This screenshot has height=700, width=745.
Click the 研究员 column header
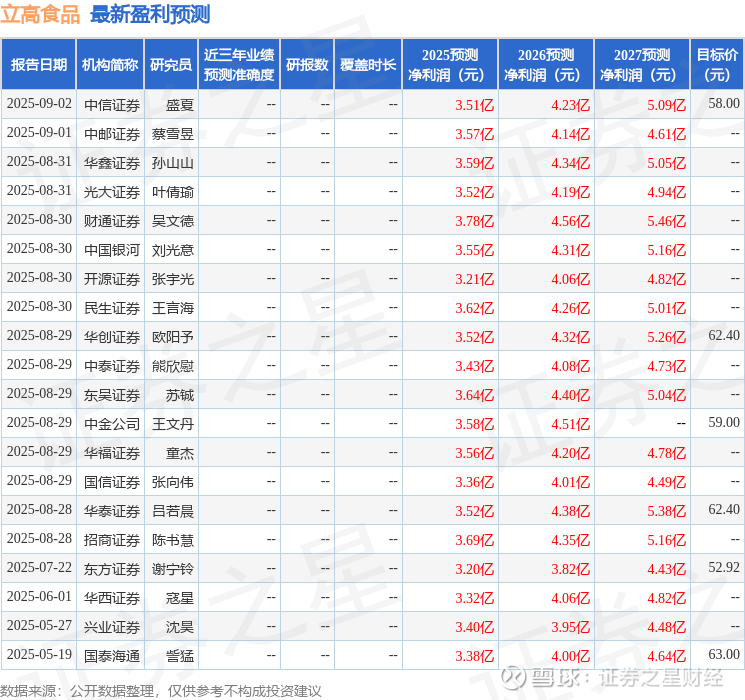(171, 65)
